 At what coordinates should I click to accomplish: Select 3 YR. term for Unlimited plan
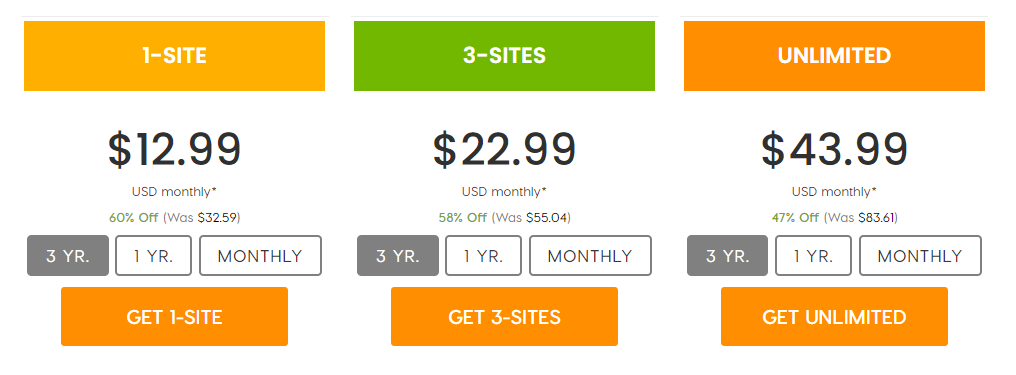tap(728, 255)
